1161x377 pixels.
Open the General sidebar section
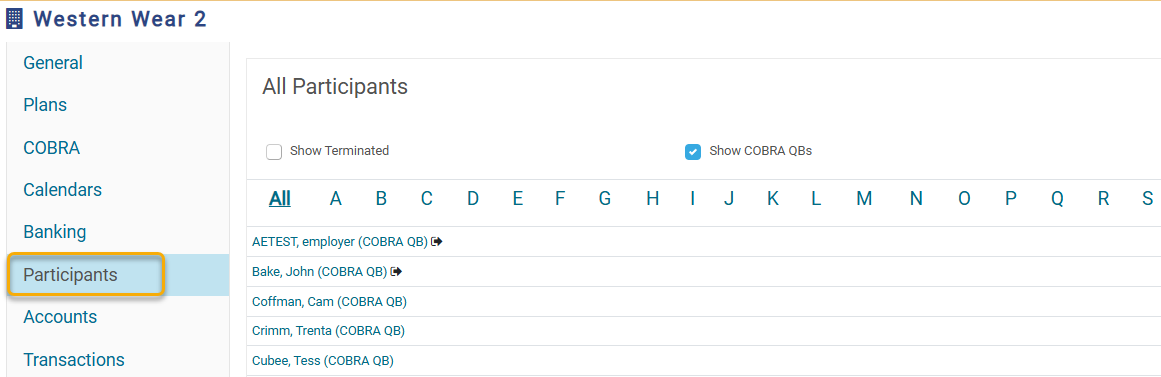pos(53,63)
